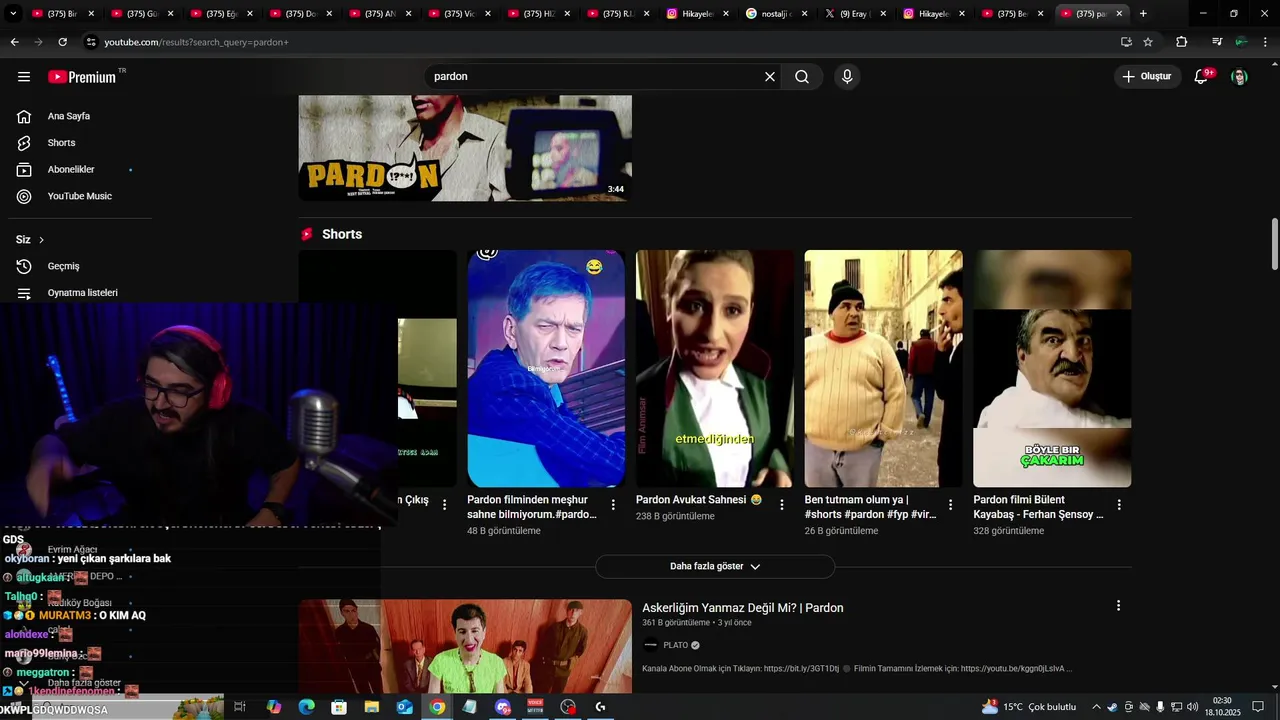Open the account avatar menu
The image size is (1280, 720).
[1239, 77]
